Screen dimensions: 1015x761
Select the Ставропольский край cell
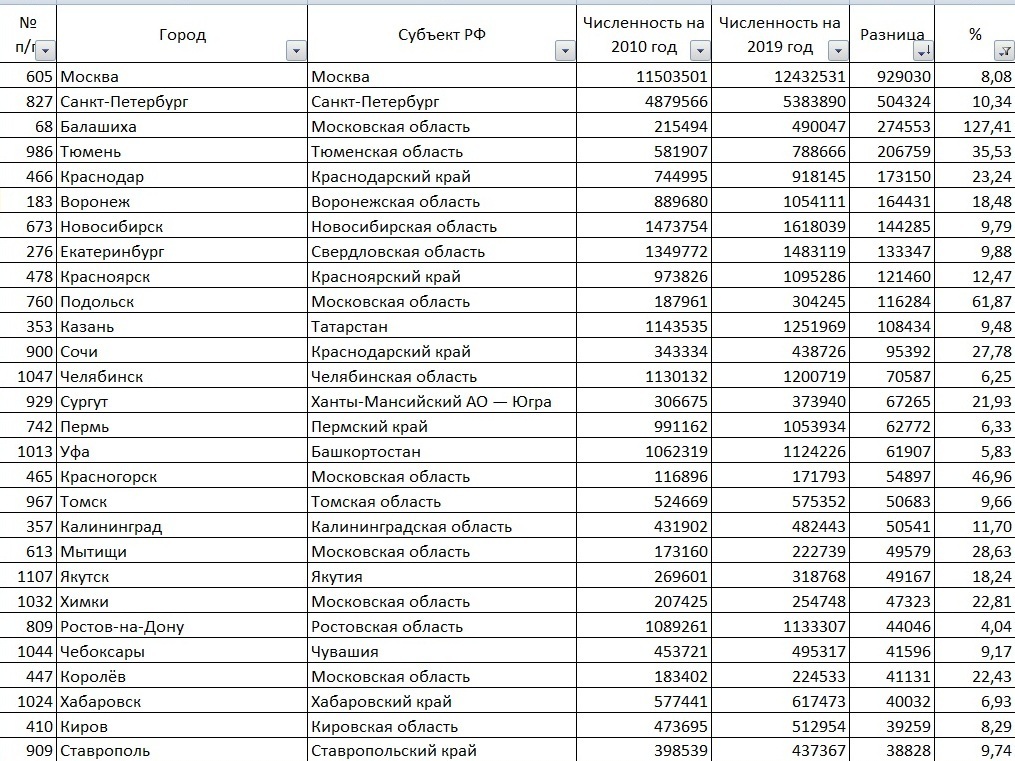[441, 751]
